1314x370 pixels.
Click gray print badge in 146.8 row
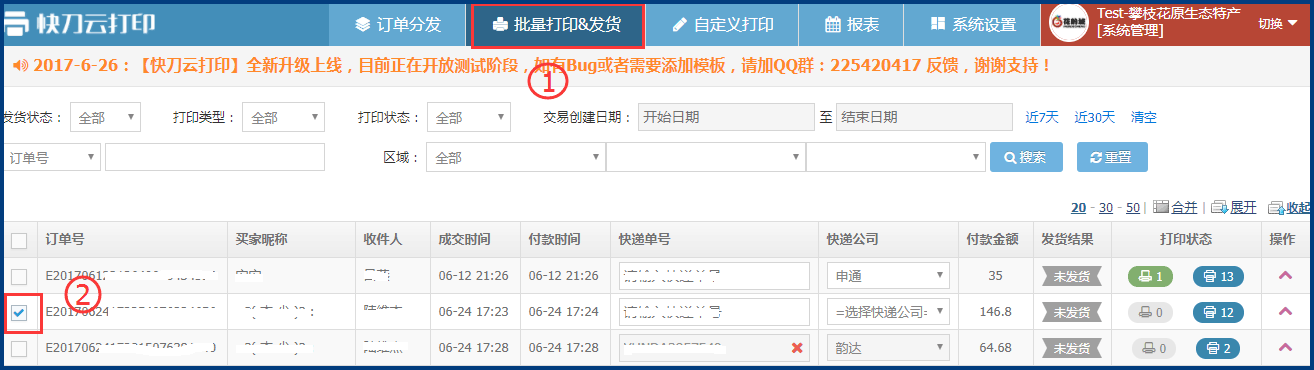click(x=1151, y=313)
